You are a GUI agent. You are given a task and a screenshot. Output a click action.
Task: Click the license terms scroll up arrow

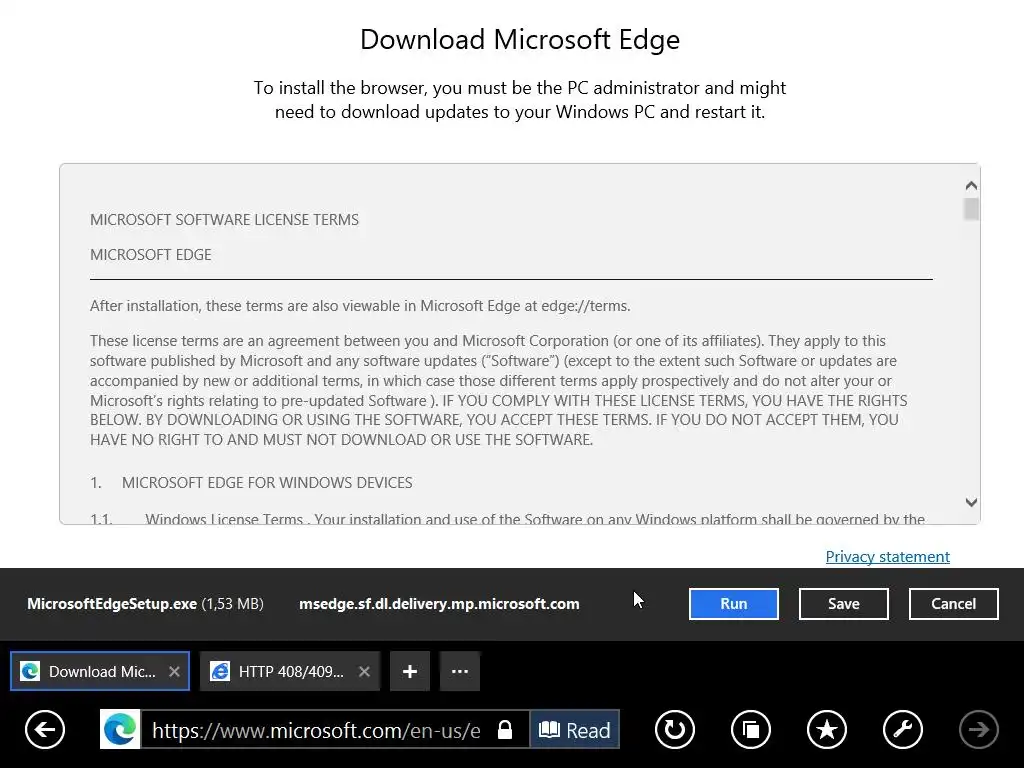tap(971, 185)
